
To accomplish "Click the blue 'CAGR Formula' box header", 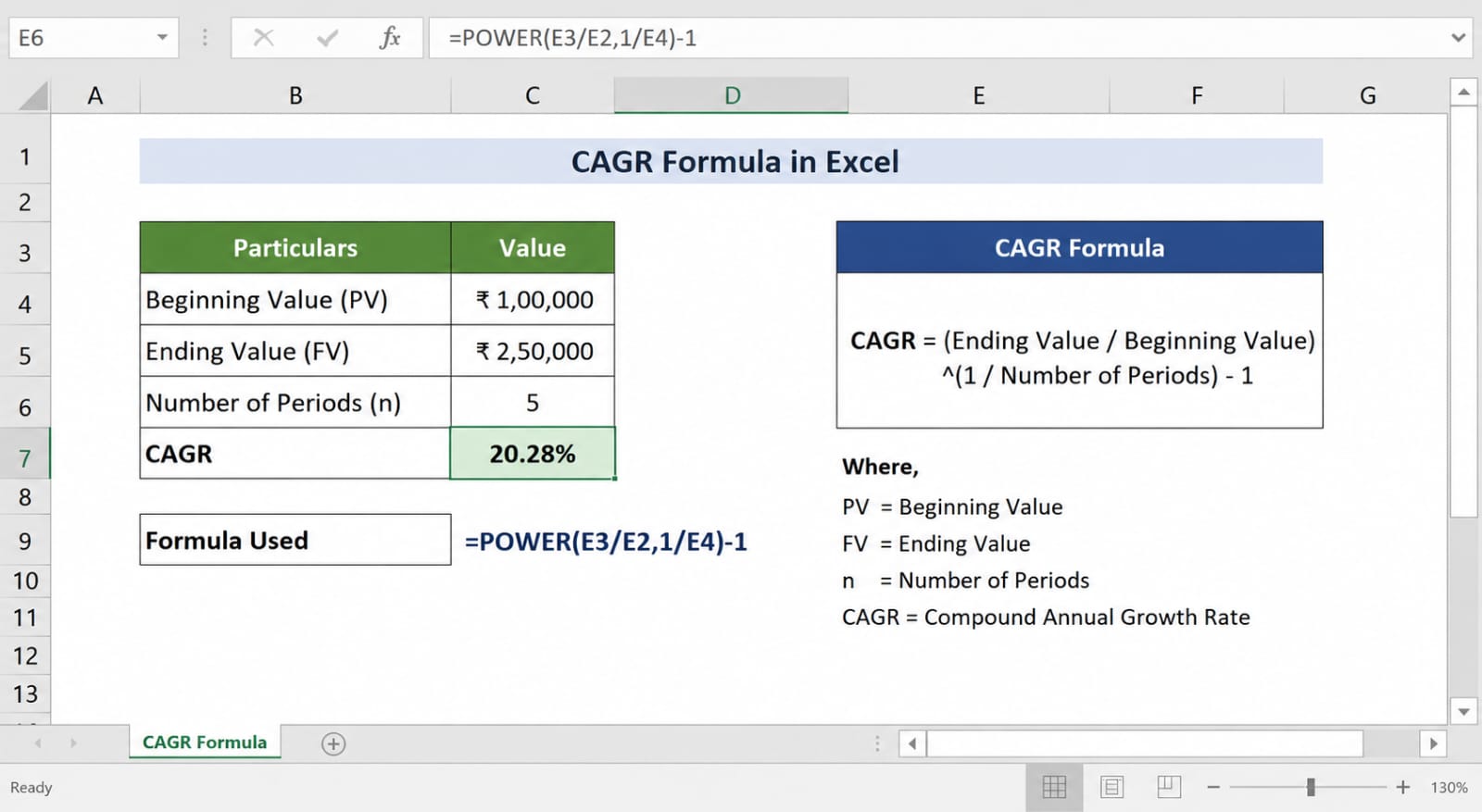I will [x=1079, y=247].
